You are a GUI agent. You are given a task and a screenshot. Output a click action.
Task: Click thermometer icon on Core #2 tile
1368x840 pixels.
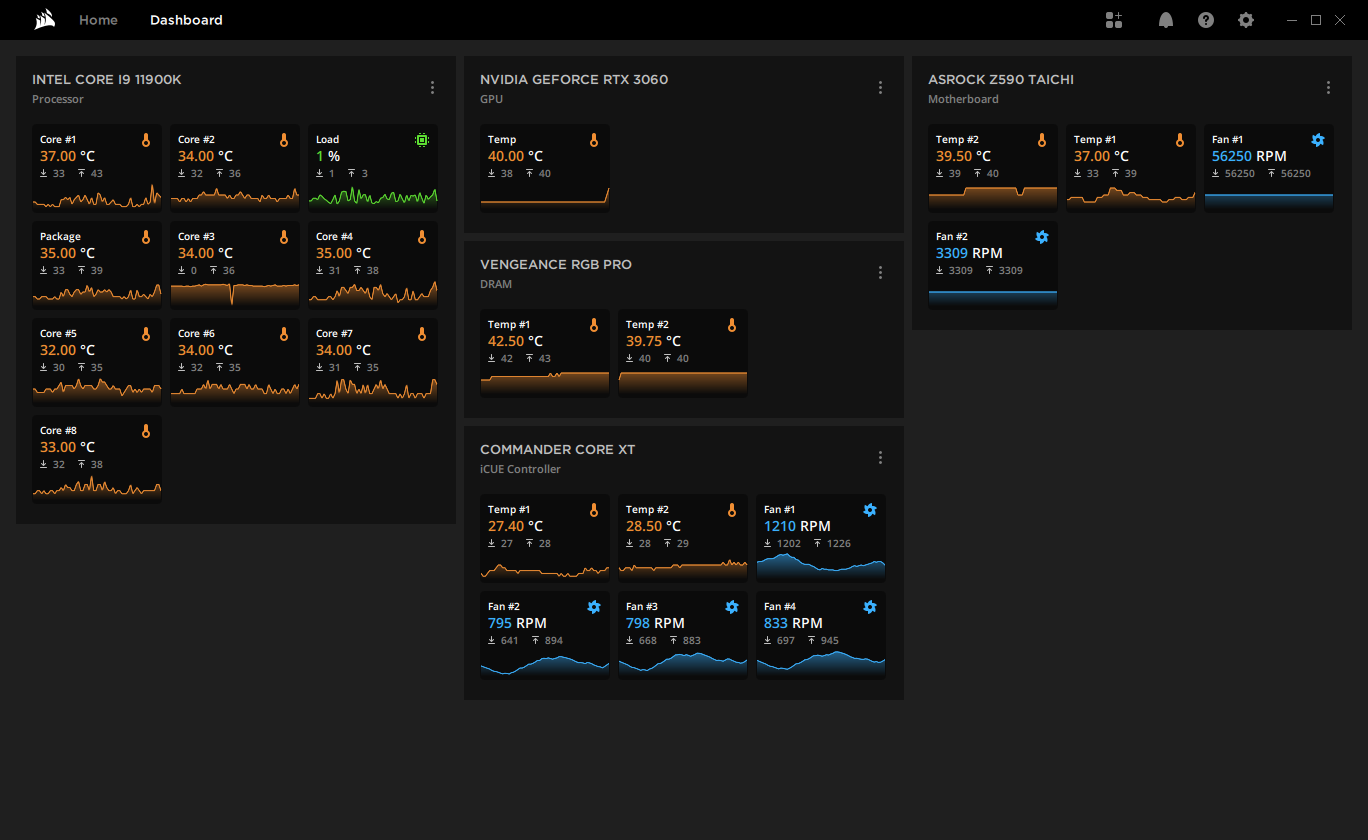[284, 140]
